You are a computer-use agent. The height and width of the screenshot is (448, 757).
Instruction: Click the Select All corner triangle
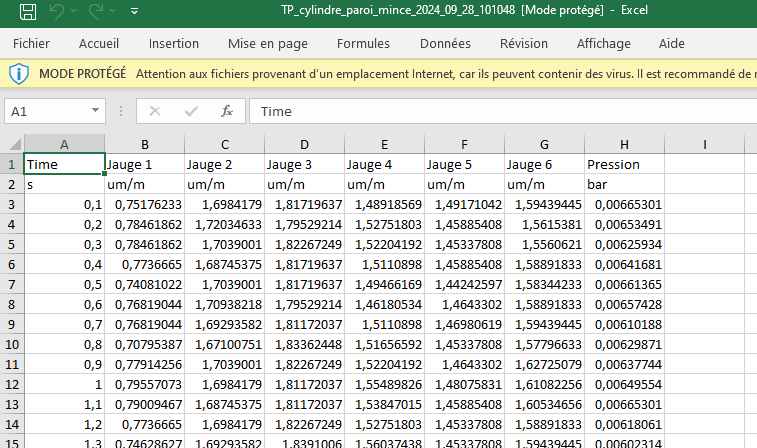point(12,144)
